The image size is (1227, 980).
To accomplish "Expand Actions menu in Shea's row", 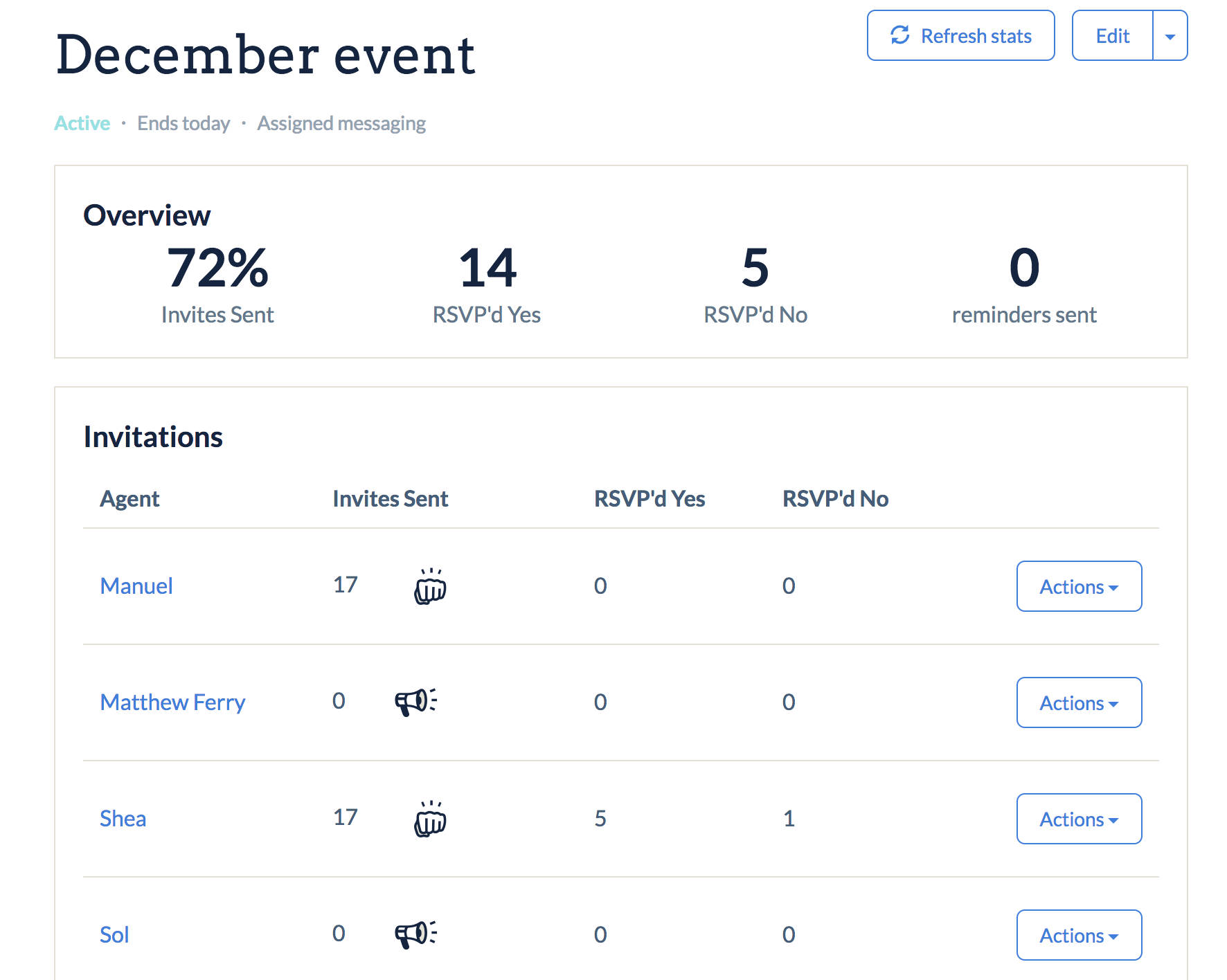I will (x=1079, y=819).
